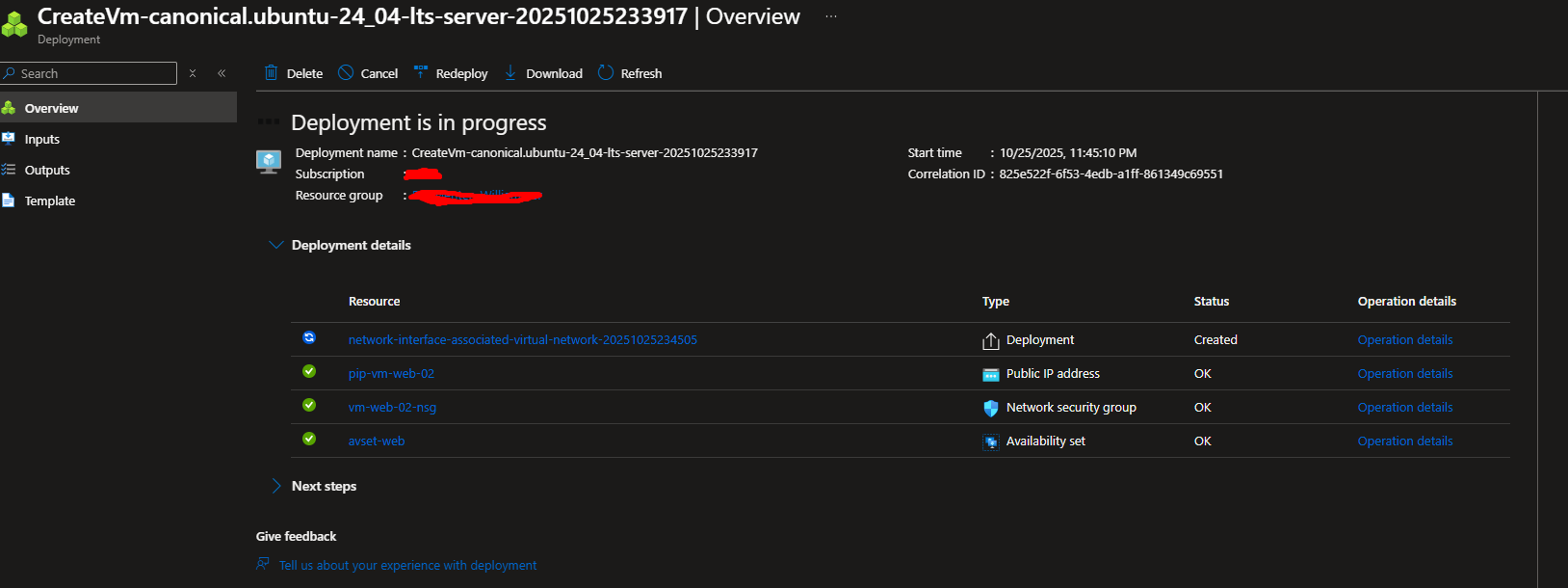The image size is (1568, 588).
Task: Select the Overview menu item
Action: tap(52, 108)
